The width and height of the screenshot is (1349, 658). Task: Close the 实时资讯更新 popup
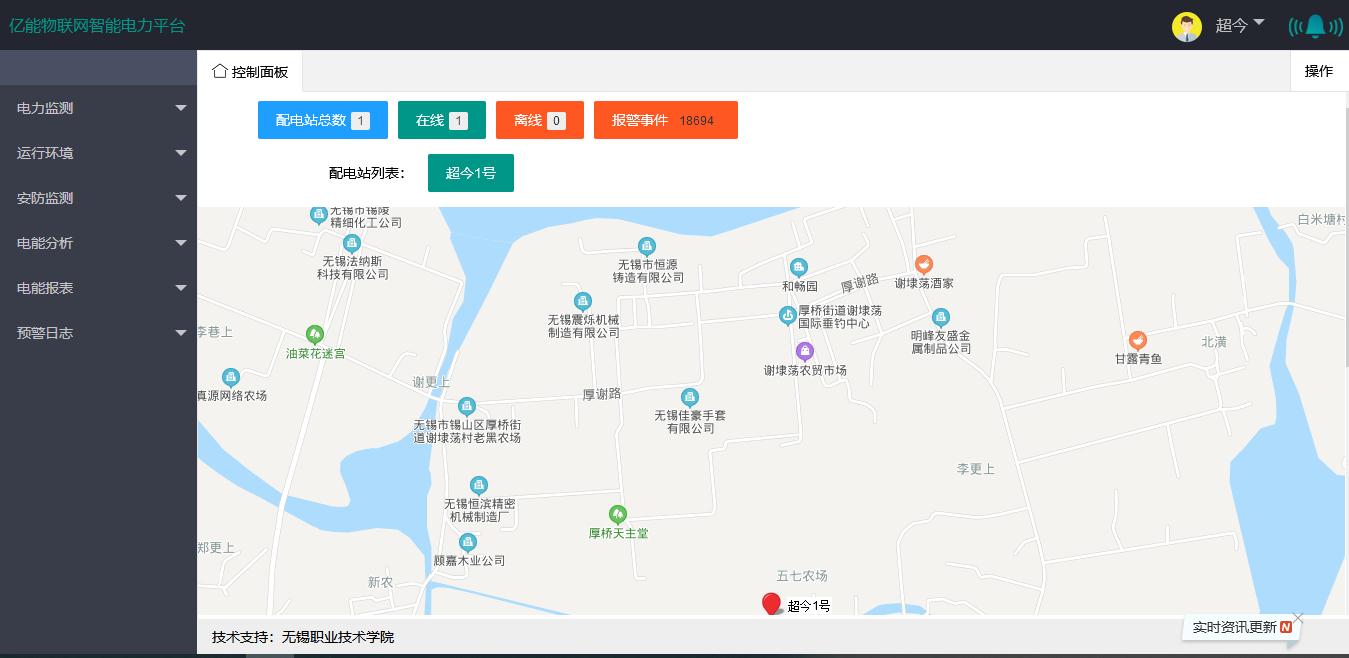pyautogui.click(x=1298, y=617)
